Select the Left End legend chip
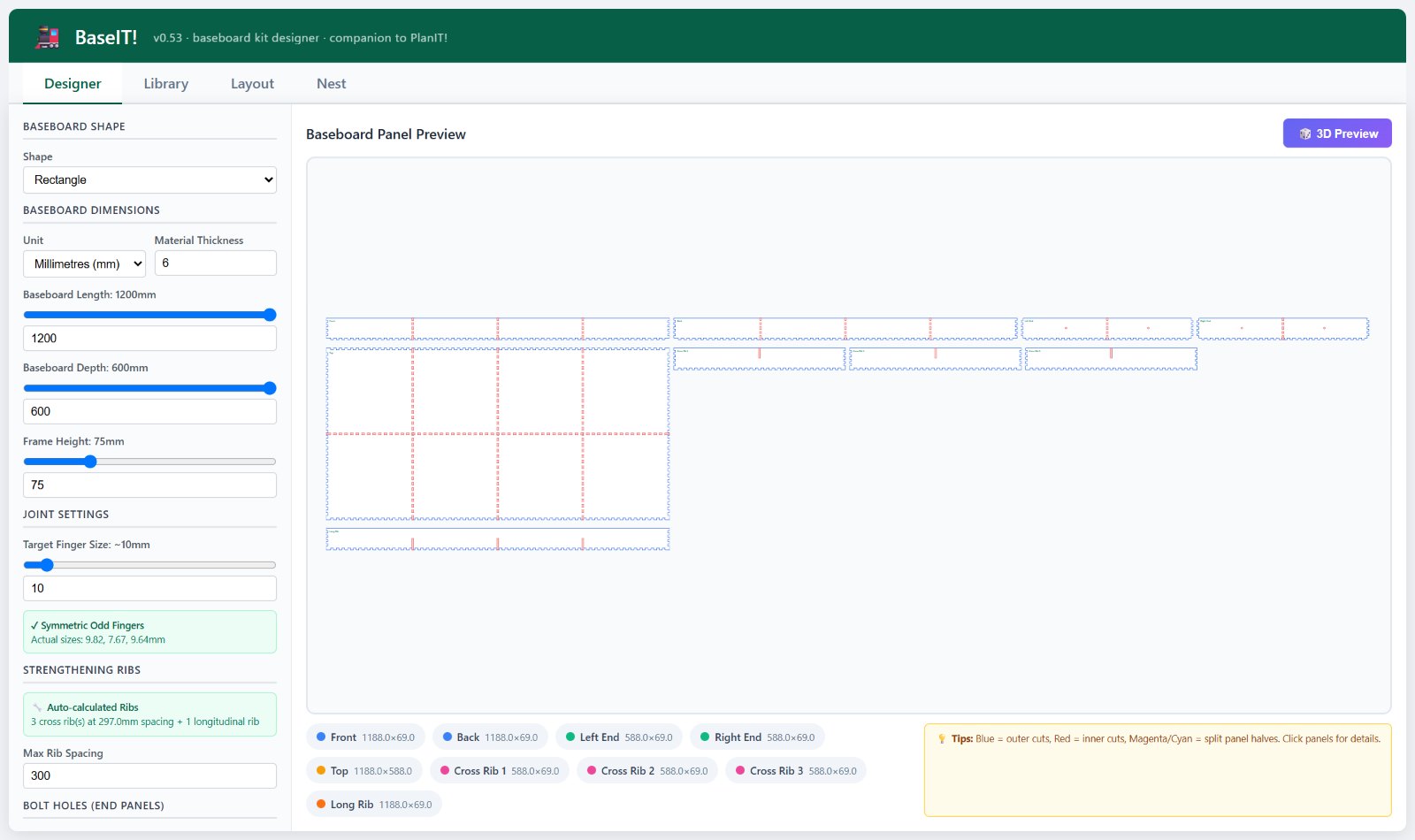 pos(619,737)
